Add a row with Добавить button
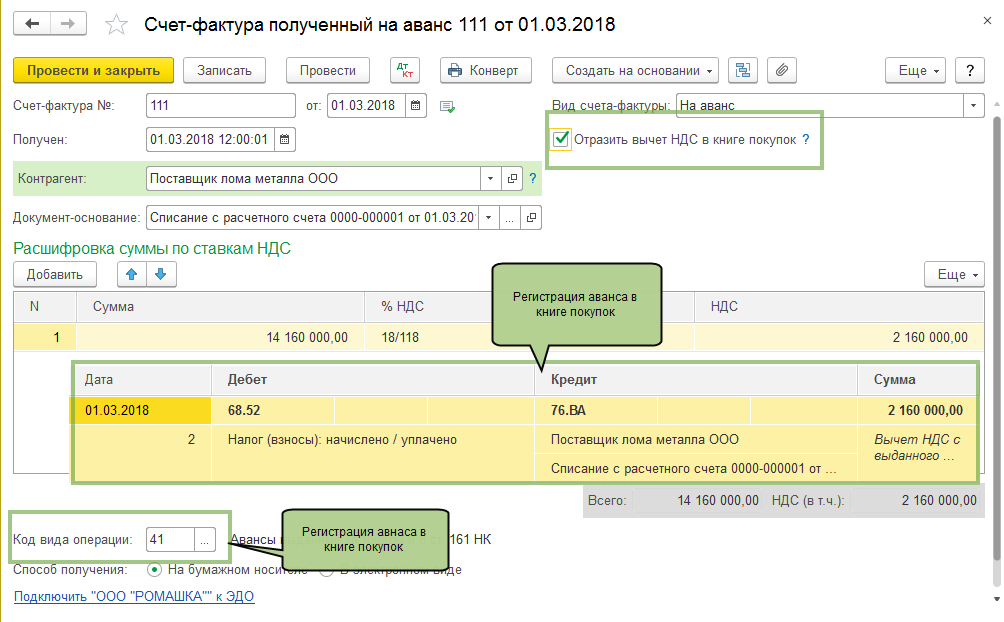Viewport: 1004px width, 622px height. click(55, 274)
